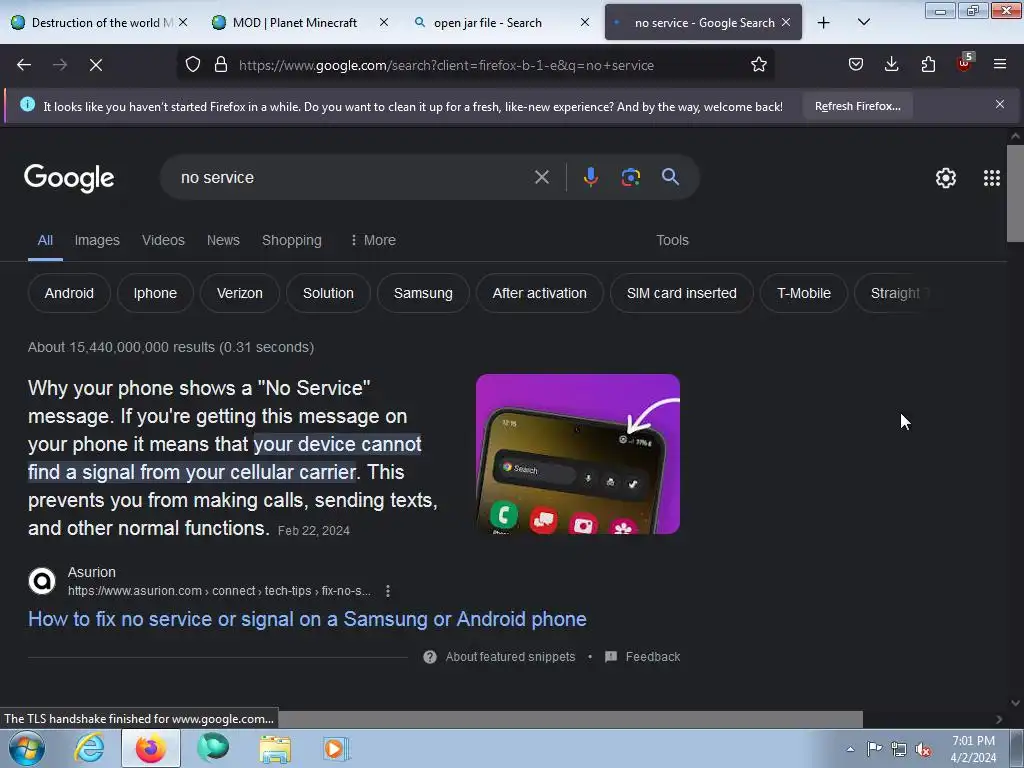
Task: List all tabs with the chevron
Action: pos(863,23)
